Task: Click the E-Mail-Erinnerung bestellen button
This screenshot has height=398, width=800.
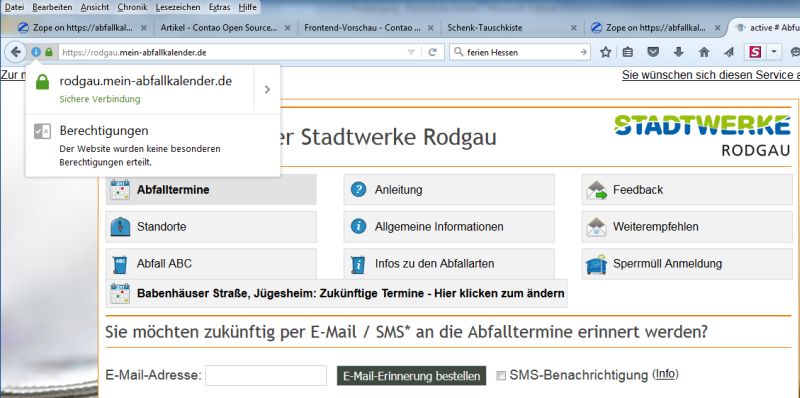Action: coord(412,376)
